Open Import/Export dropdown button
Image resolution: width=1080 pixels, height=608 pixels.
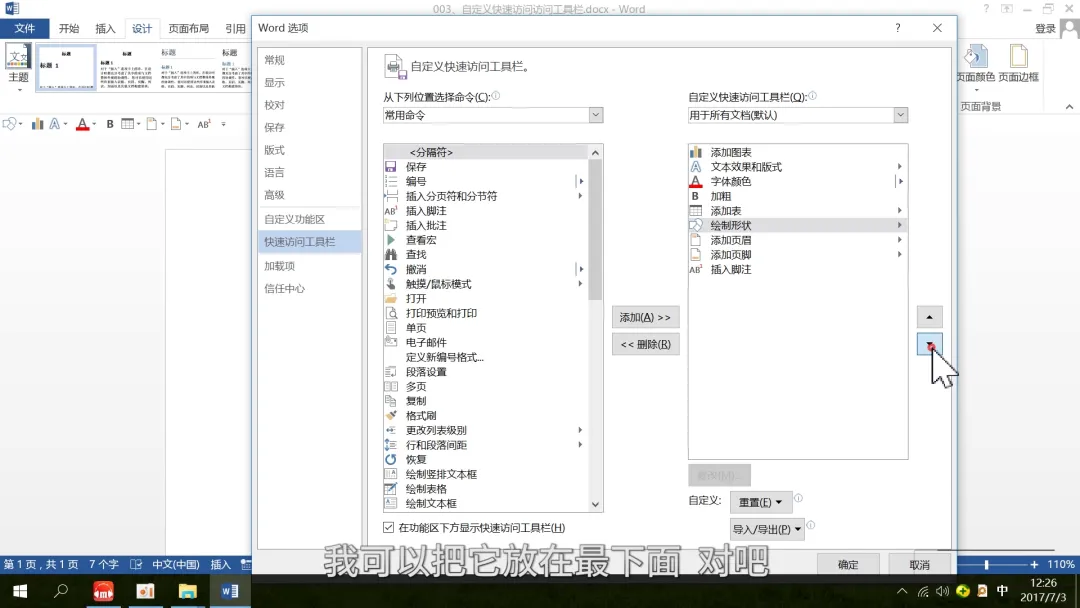[767, 529]
